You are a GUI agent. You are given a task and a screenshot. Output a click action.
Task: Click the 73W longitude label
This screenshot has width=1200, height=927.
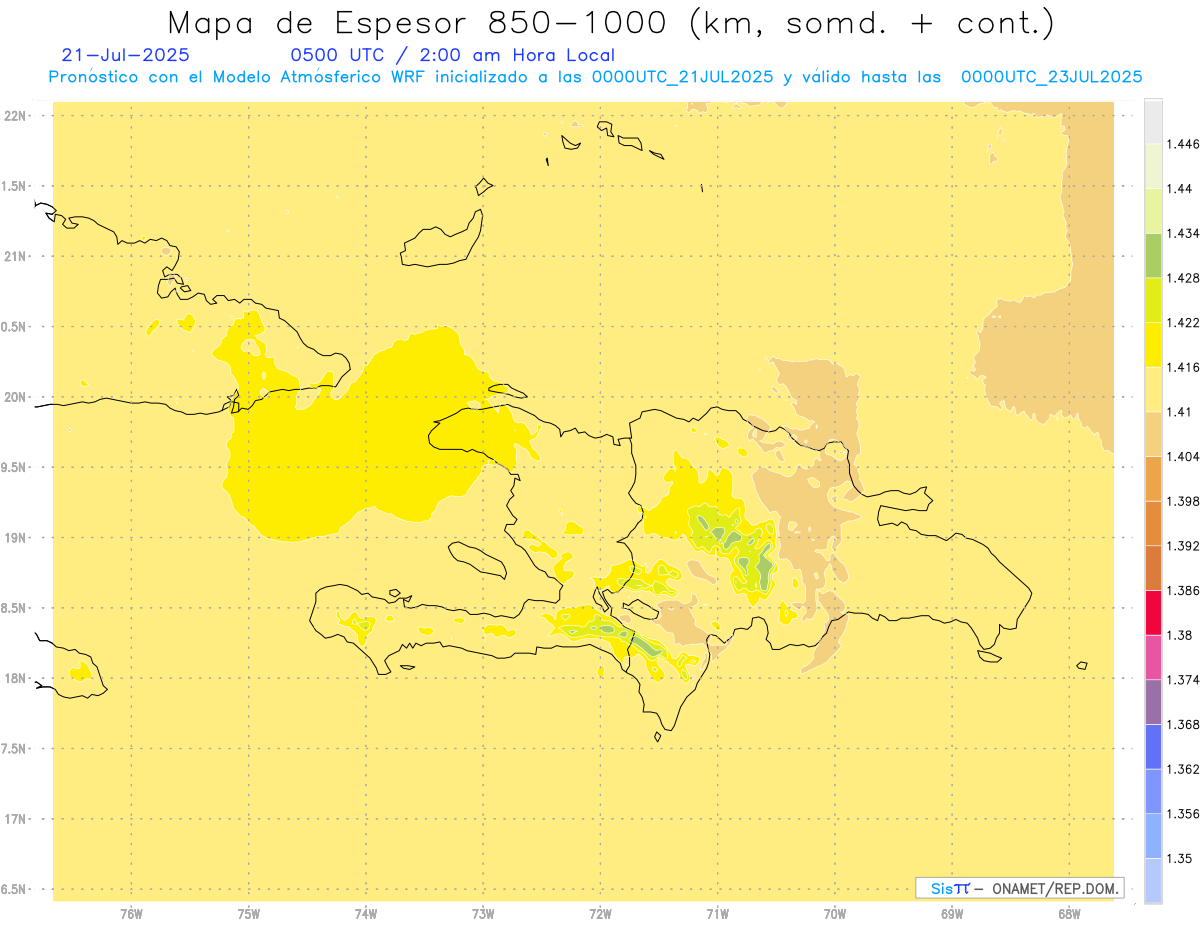(483, 913)
